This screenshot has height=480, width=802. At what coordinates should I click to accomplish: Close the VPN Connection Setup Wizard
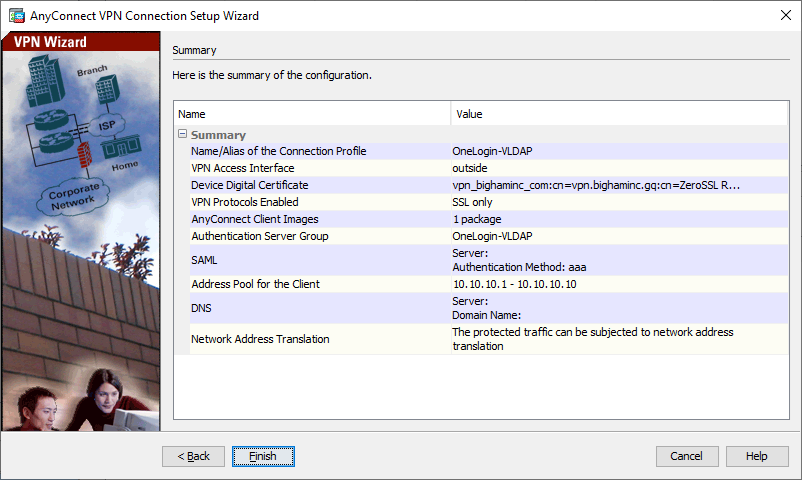point(786,15)
